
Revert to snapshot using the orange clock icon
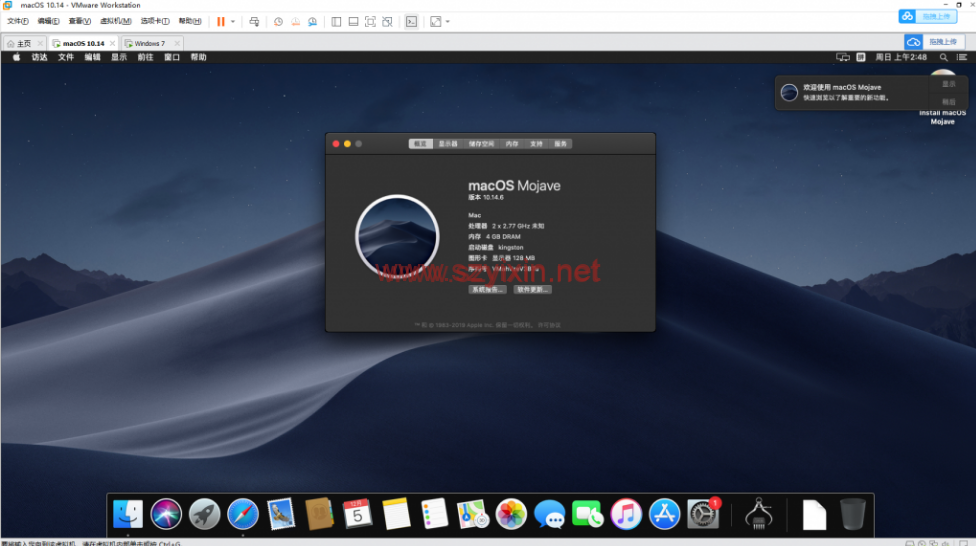click(x=296, y=22)
